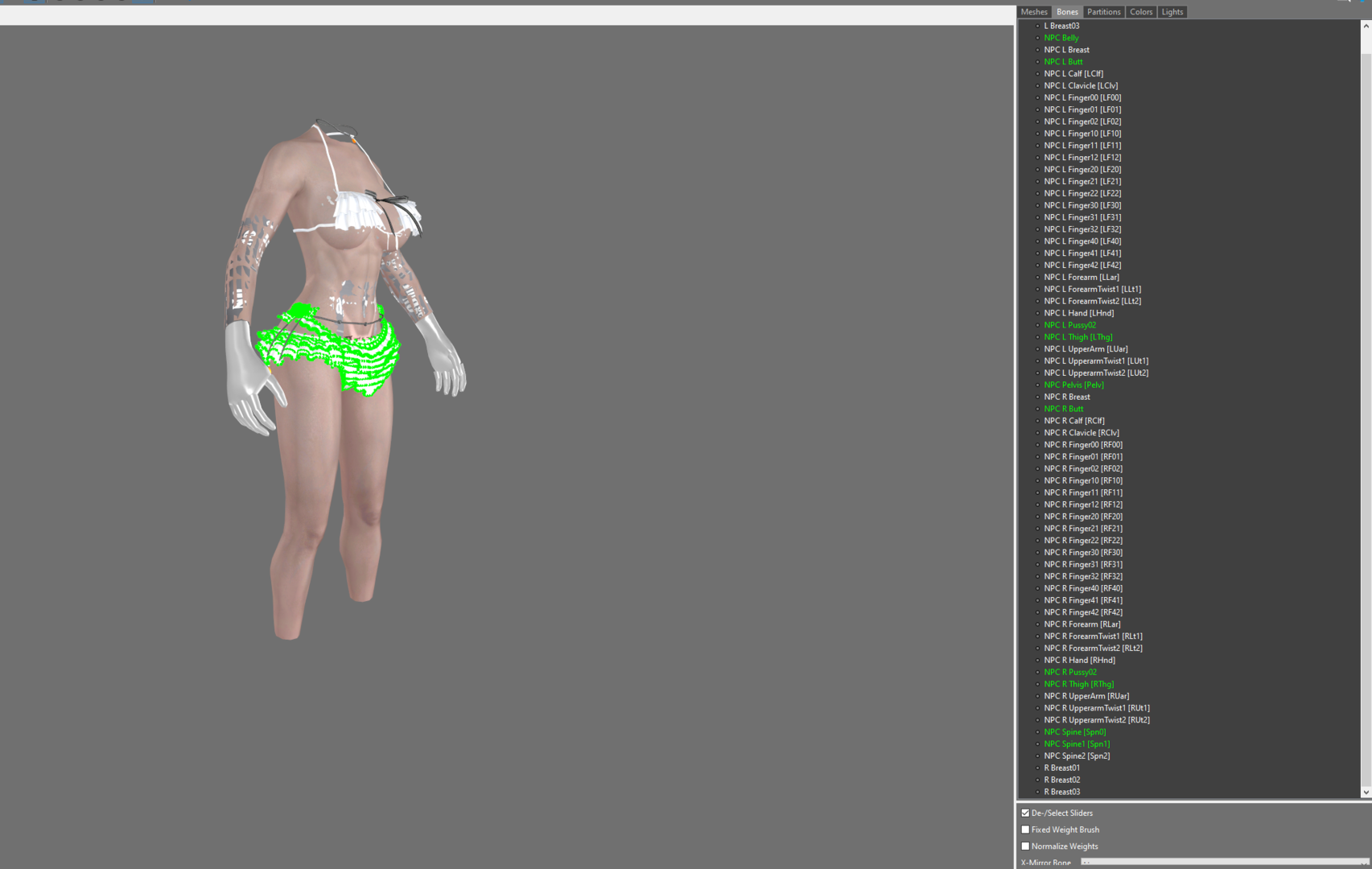The image size is (1372, 869).
Task: Select NPC R Finger00 [RF00] bone
Action: tap(1083, 445)
